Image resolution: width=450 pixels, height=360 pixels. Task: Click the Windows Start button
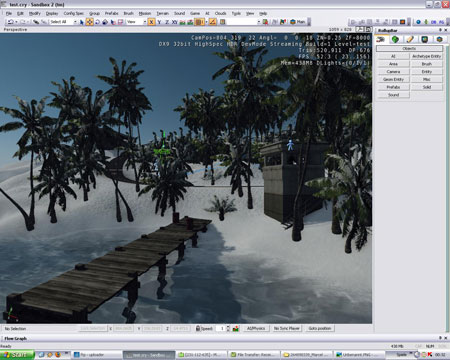pyautogui.click(x=17, y=355)
